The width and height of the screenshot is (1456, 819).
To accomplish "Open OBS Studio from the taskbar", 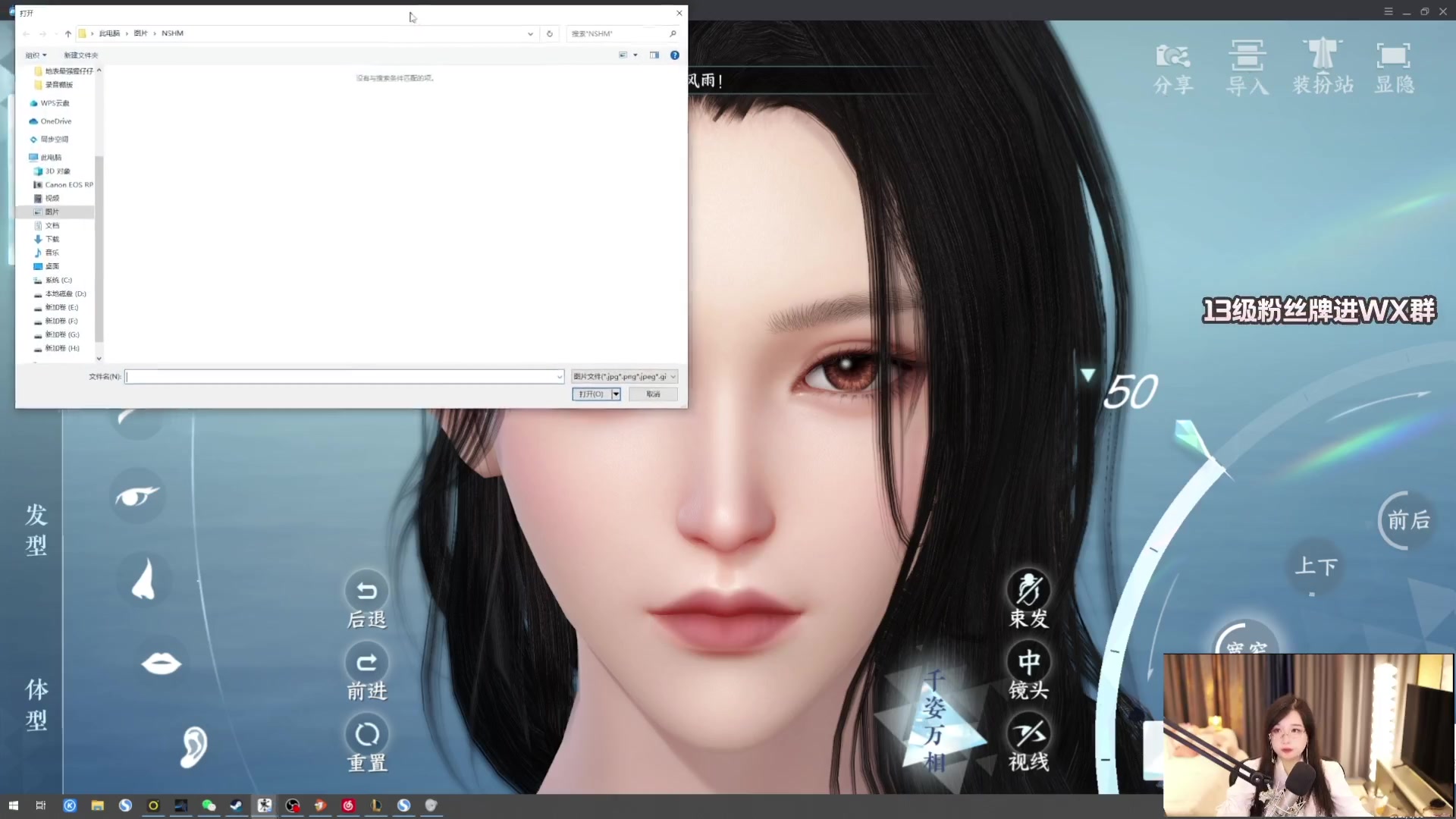I will point(293,805).
